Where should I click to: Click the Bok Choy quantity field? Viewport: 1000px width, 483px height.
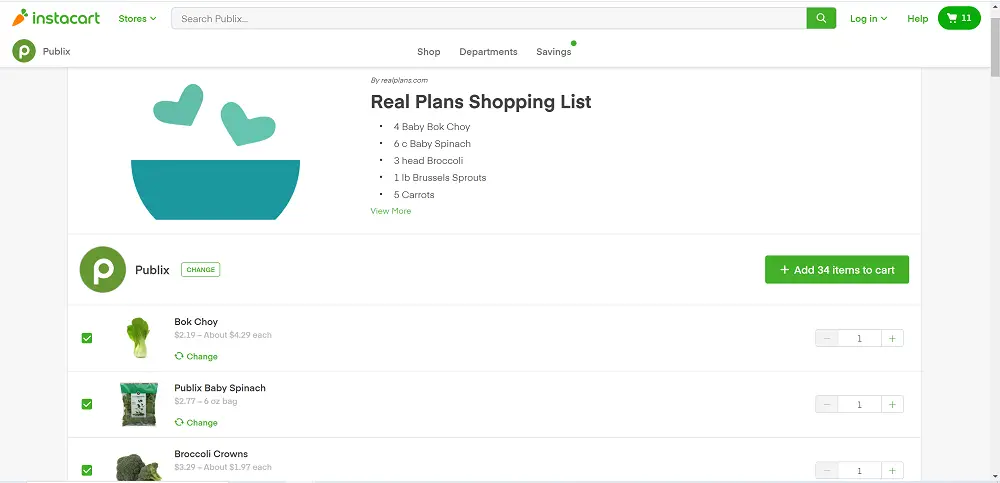coord(860,338)
